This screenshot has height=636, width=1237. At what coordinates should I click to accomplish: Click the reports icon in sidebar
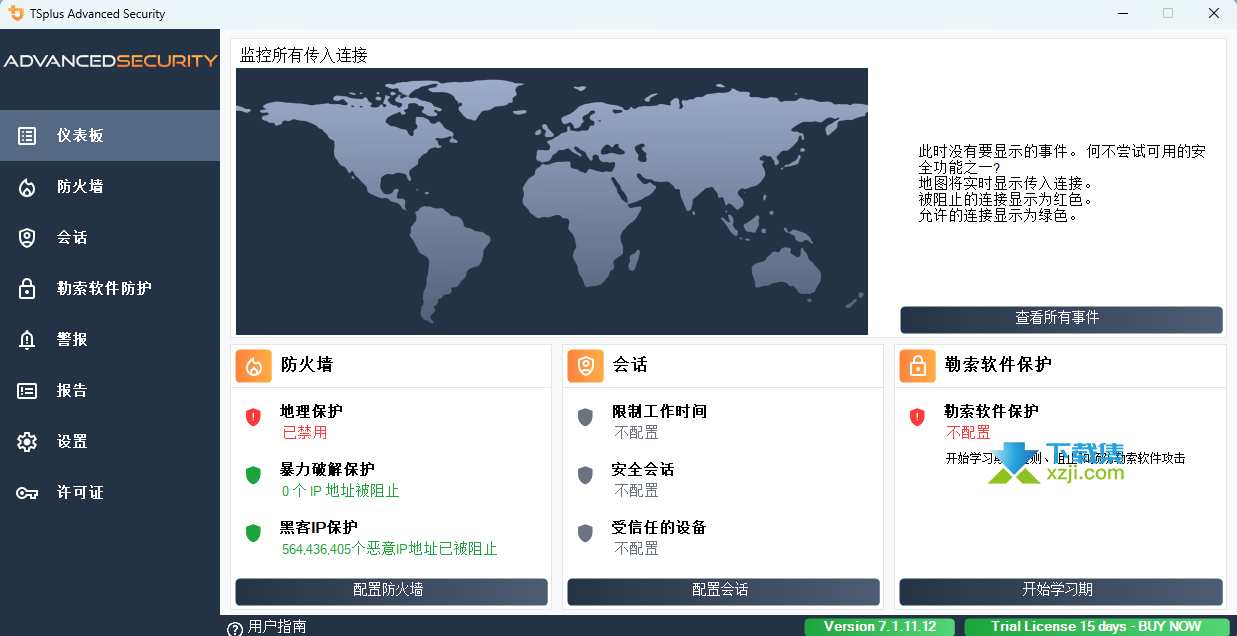click(x=27, y=391)
